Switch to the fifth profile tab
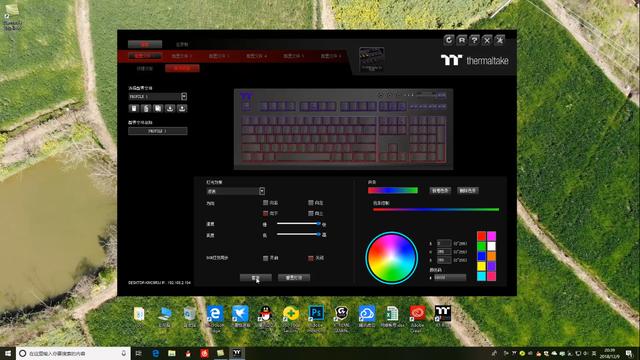The height and width of the screenshot is (360, 640). [293, 56]
